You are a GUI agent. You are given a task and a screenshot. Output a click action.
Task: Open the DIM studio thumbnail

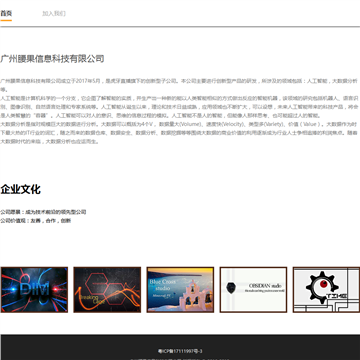coord(34,290)
